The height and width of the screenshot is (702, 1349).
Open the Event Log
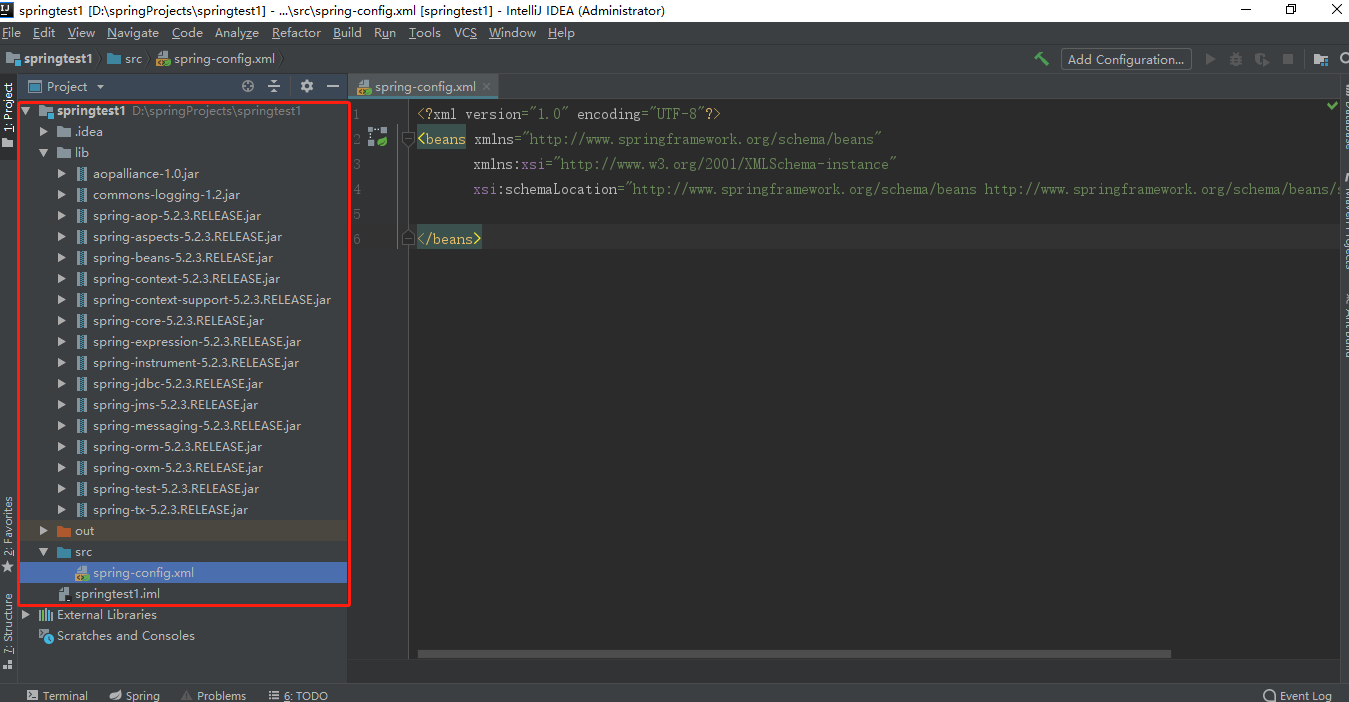point(1298,695)
